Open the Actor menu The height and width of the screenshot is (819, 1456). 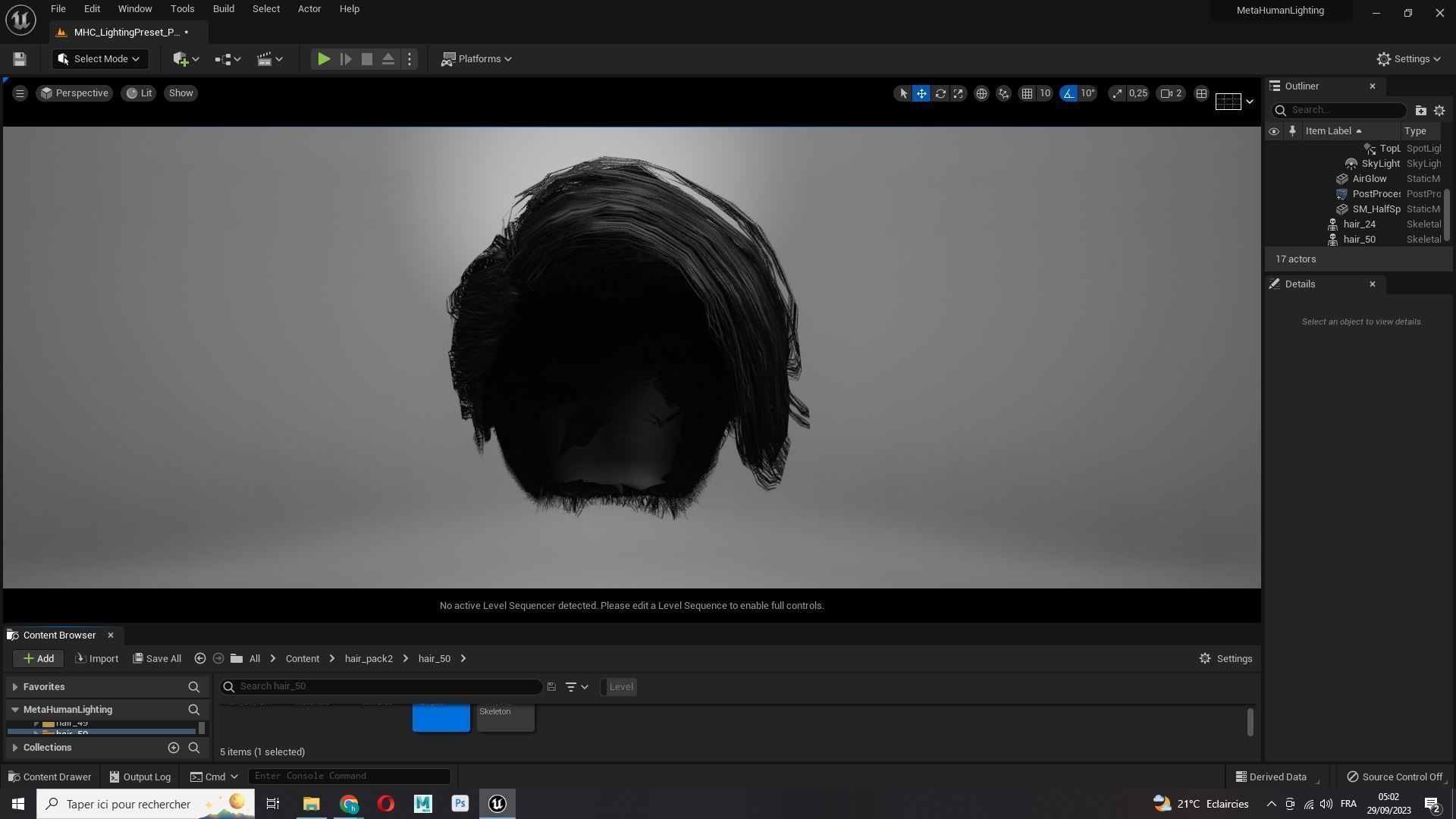tap(309, 9)
